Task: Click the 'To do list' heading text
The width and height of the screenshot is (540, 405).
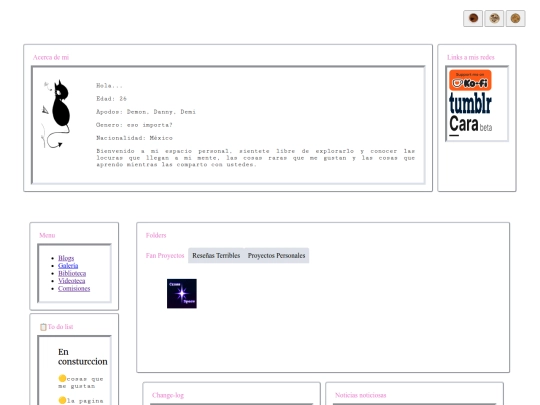Action: 60,327
